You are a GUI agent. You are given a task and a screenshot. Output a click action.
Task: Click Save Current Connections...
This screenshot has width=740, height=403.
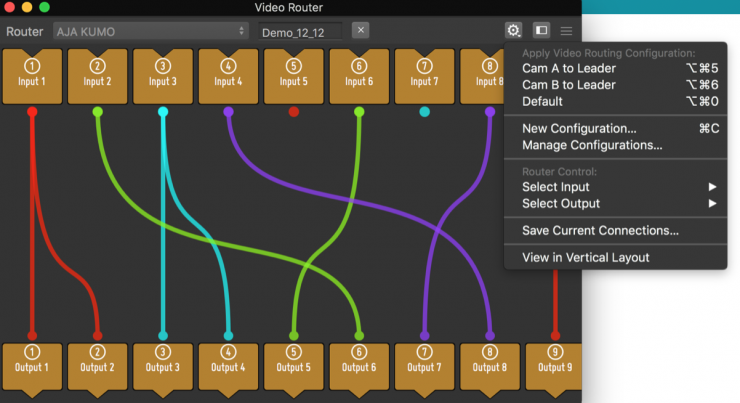coord(600,231)
